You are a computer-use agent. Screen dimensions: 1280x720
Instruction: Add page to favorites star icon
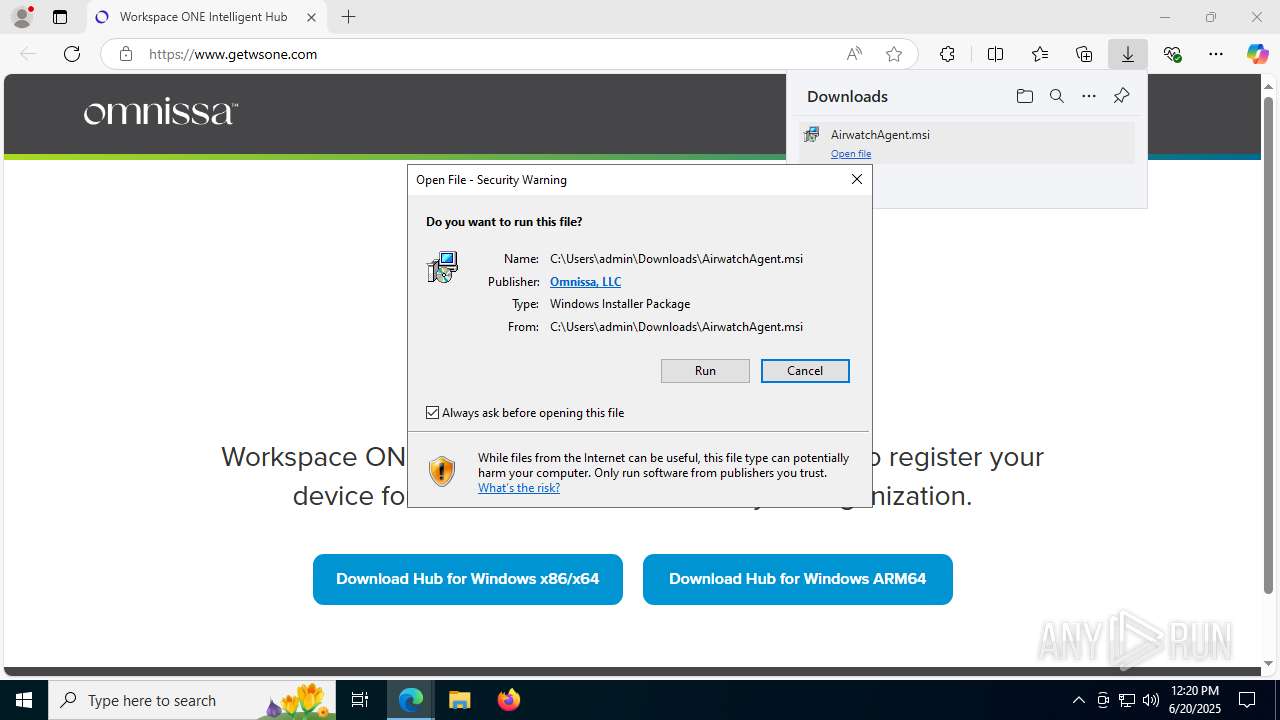click(x=894, y=54)
